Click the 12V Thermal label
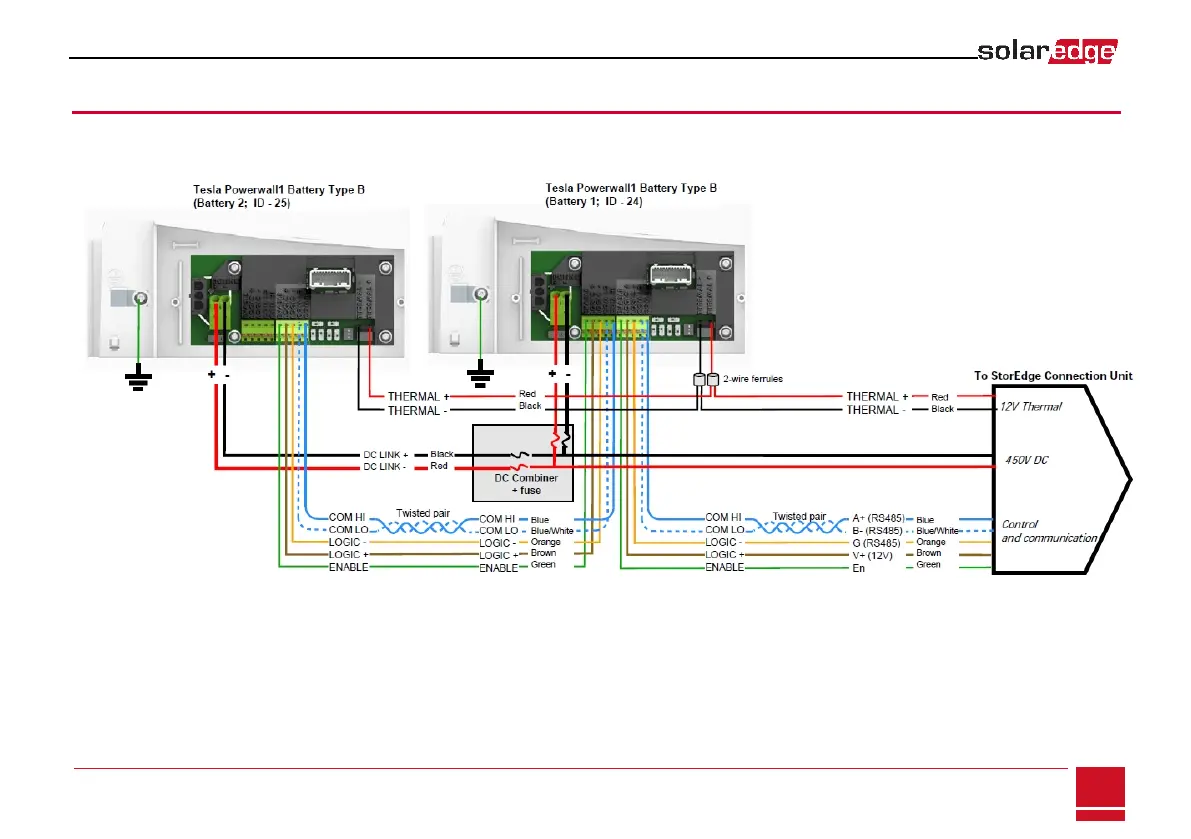Viewport: 1191px width, 839px height. (x=1031, y=407)
